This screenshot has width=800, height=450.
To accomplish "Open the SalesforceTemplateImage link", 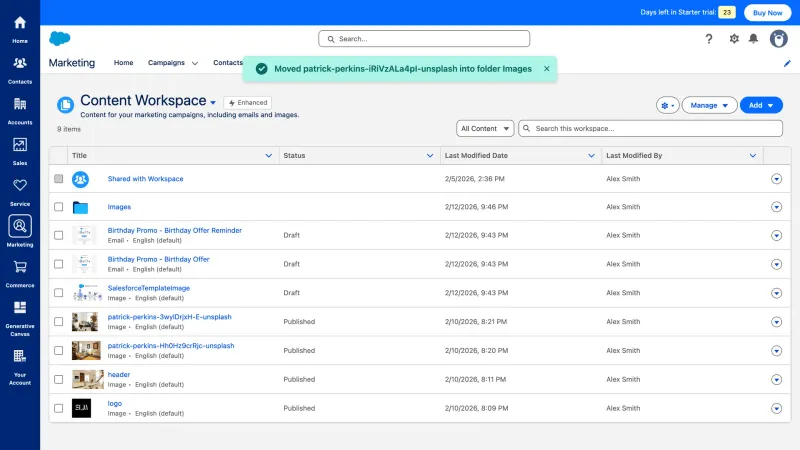I will pos(148,288).
